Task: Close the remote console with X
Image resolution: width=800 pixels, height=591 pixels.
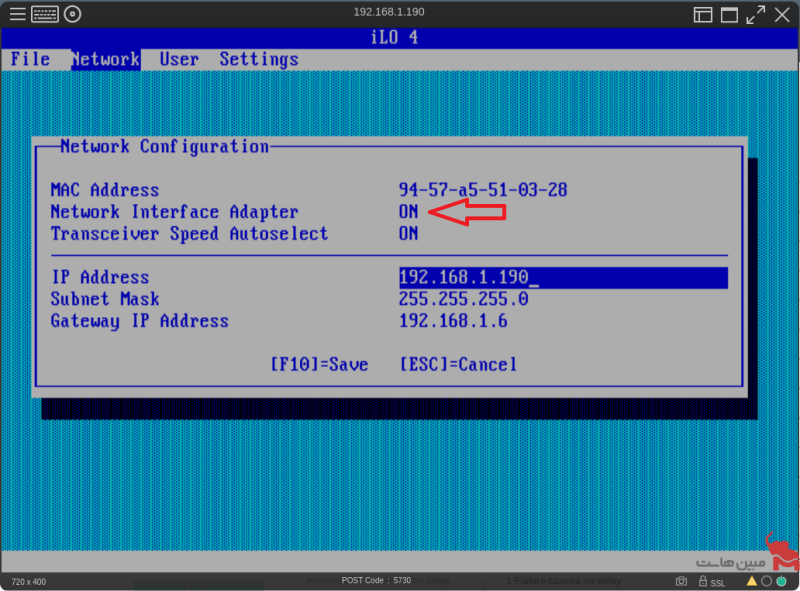Action: pos(782,14)
